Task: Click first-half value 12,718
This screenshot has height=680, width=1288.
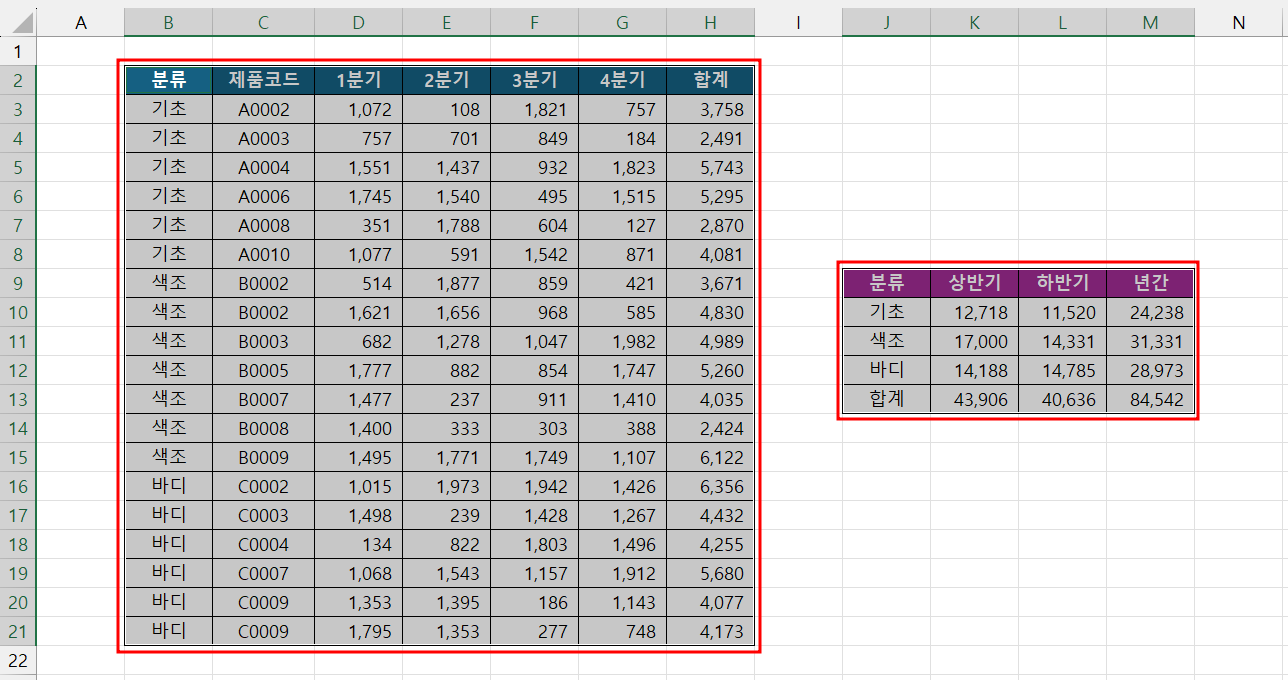Action: pos(974,313)
